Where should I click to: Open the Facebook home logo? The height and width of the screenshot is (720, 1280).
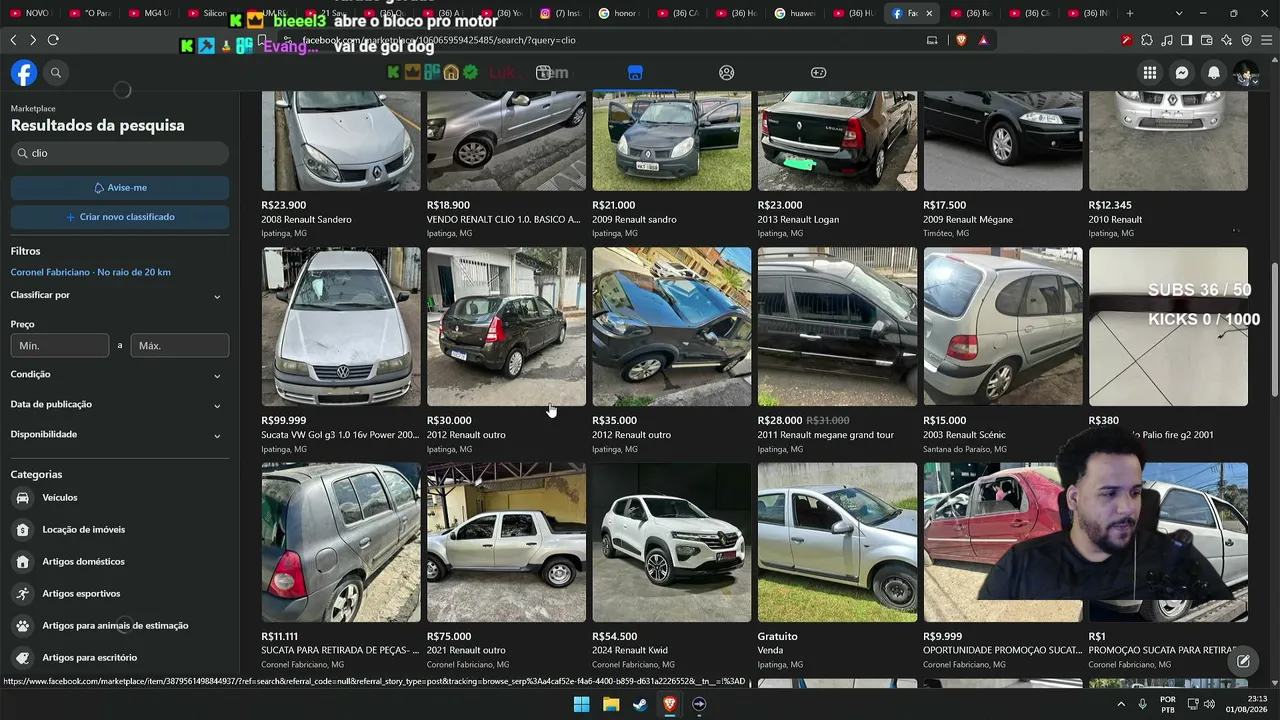point(24,73)
